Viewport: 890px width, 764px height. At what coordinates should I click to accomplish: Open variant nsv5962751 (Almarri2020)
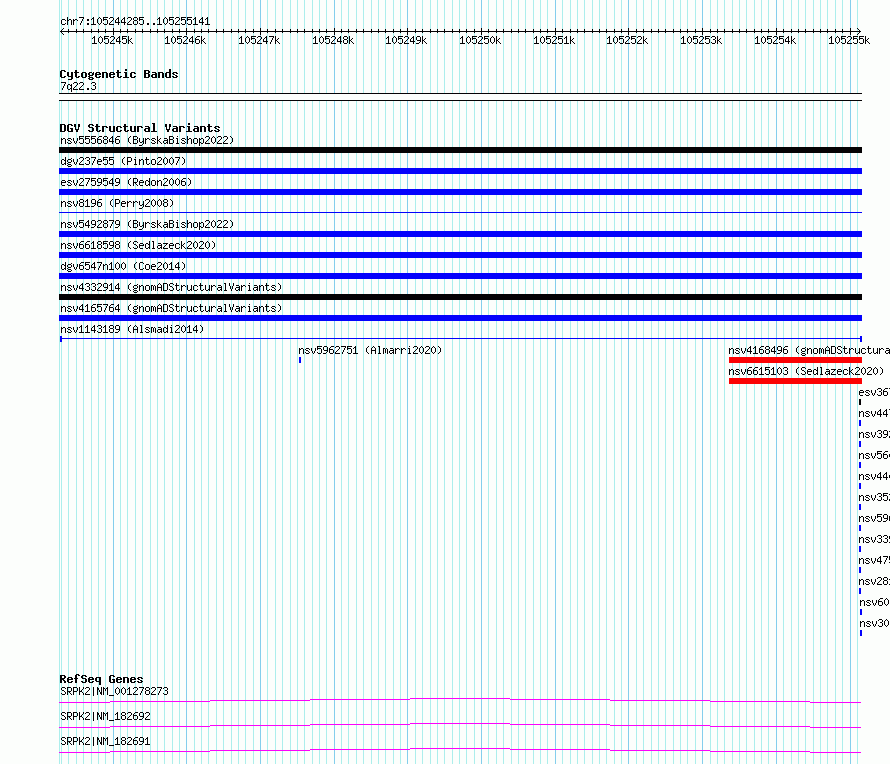[x=370, y=350]
